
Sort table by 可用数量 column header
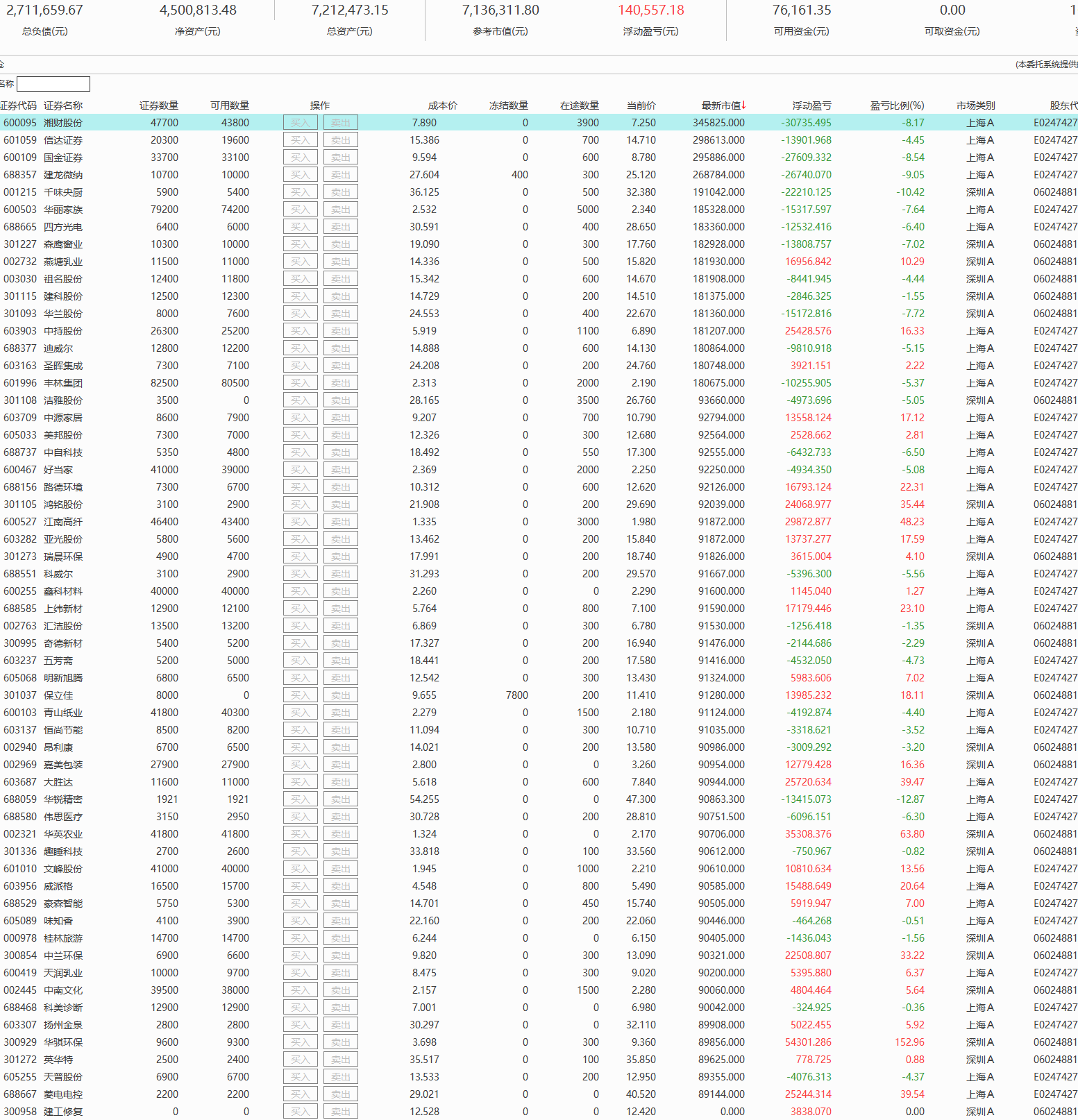tap(230, 105)
